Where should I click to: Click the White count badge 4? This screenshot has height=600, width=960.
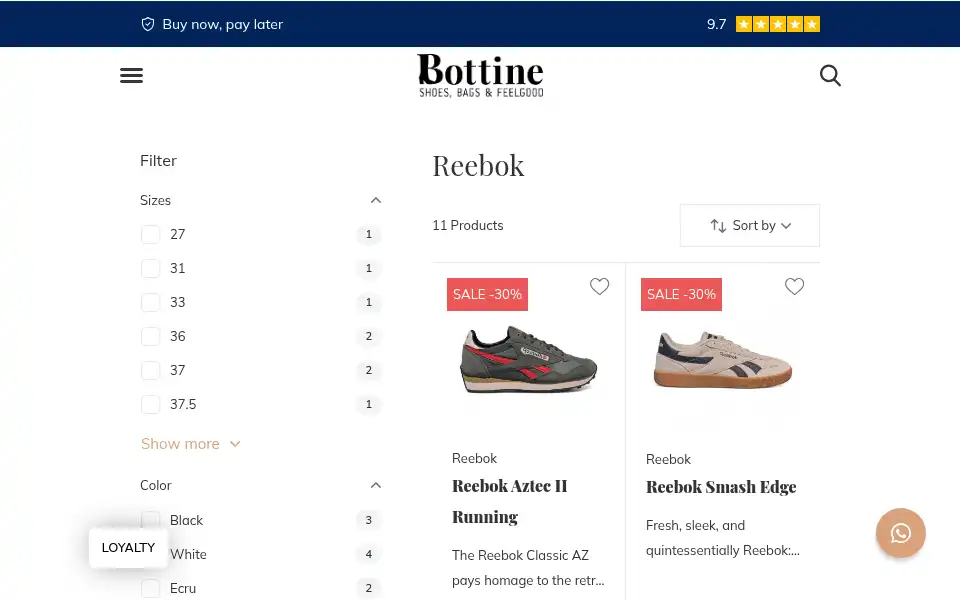[x=369, y=554]
